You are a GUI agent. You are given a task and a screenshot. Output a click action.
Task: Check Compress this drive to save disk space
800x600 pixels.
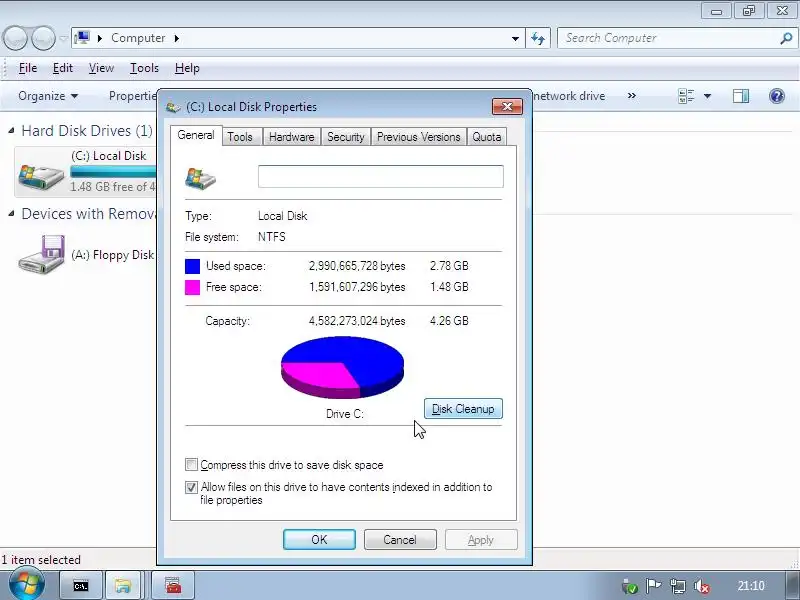tap(191, 465)
